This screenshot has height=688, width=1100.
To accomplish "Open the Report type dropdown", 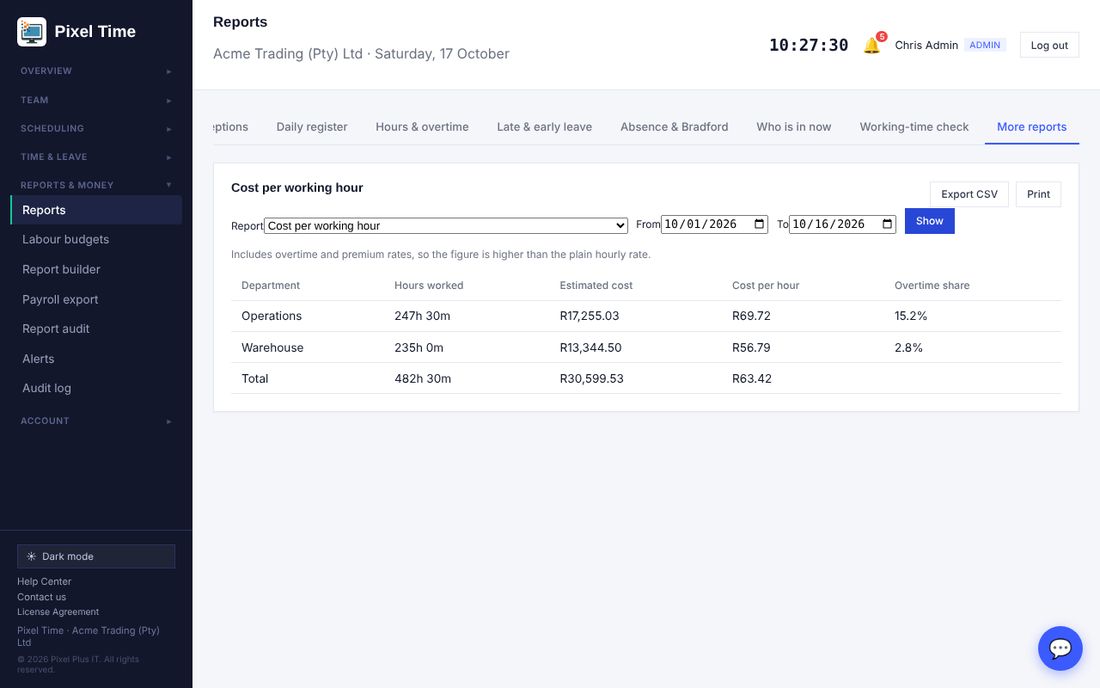I will pyautogui.click(x=446, y=226).
